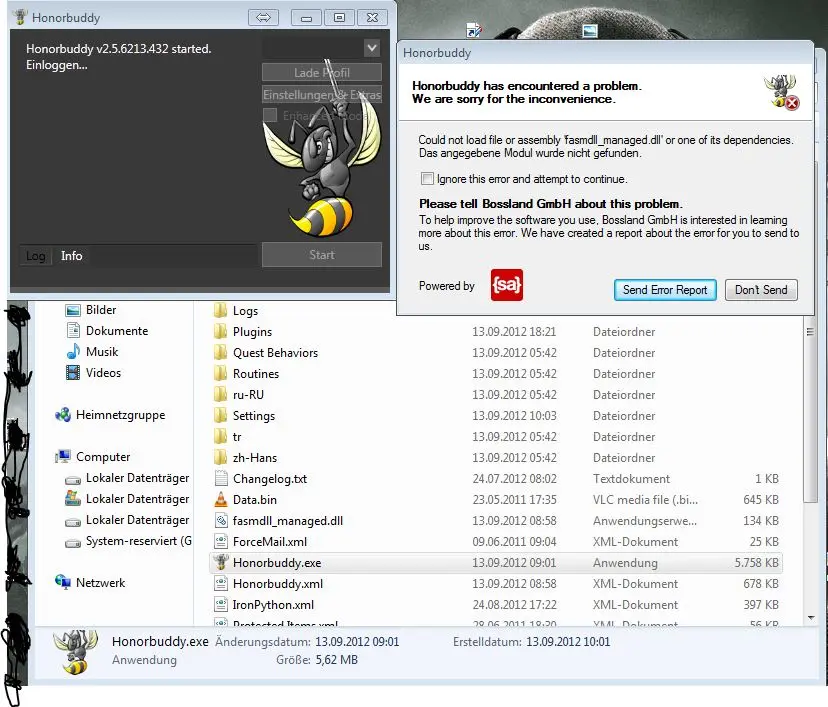
Task: Select the Quest Behaviors folder name
Action: (x=275, y=353)
